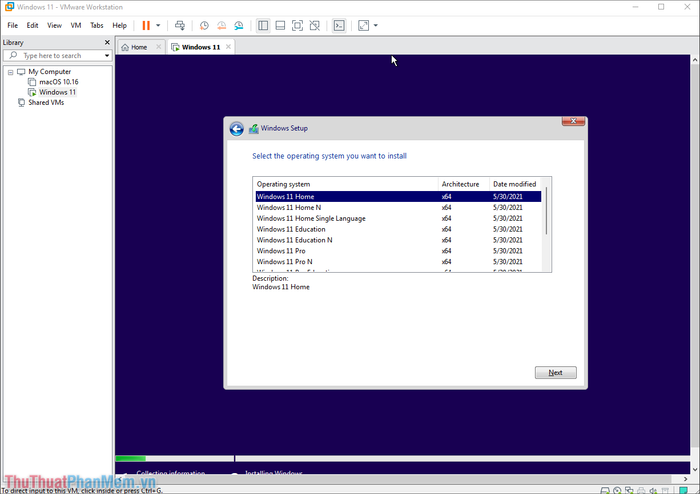Click the printer status icon

click(641, 490)
